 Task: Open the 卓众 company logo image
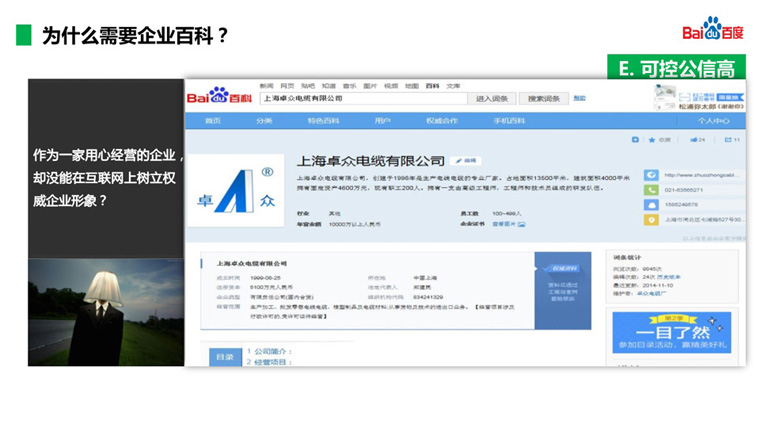[236, 190]
